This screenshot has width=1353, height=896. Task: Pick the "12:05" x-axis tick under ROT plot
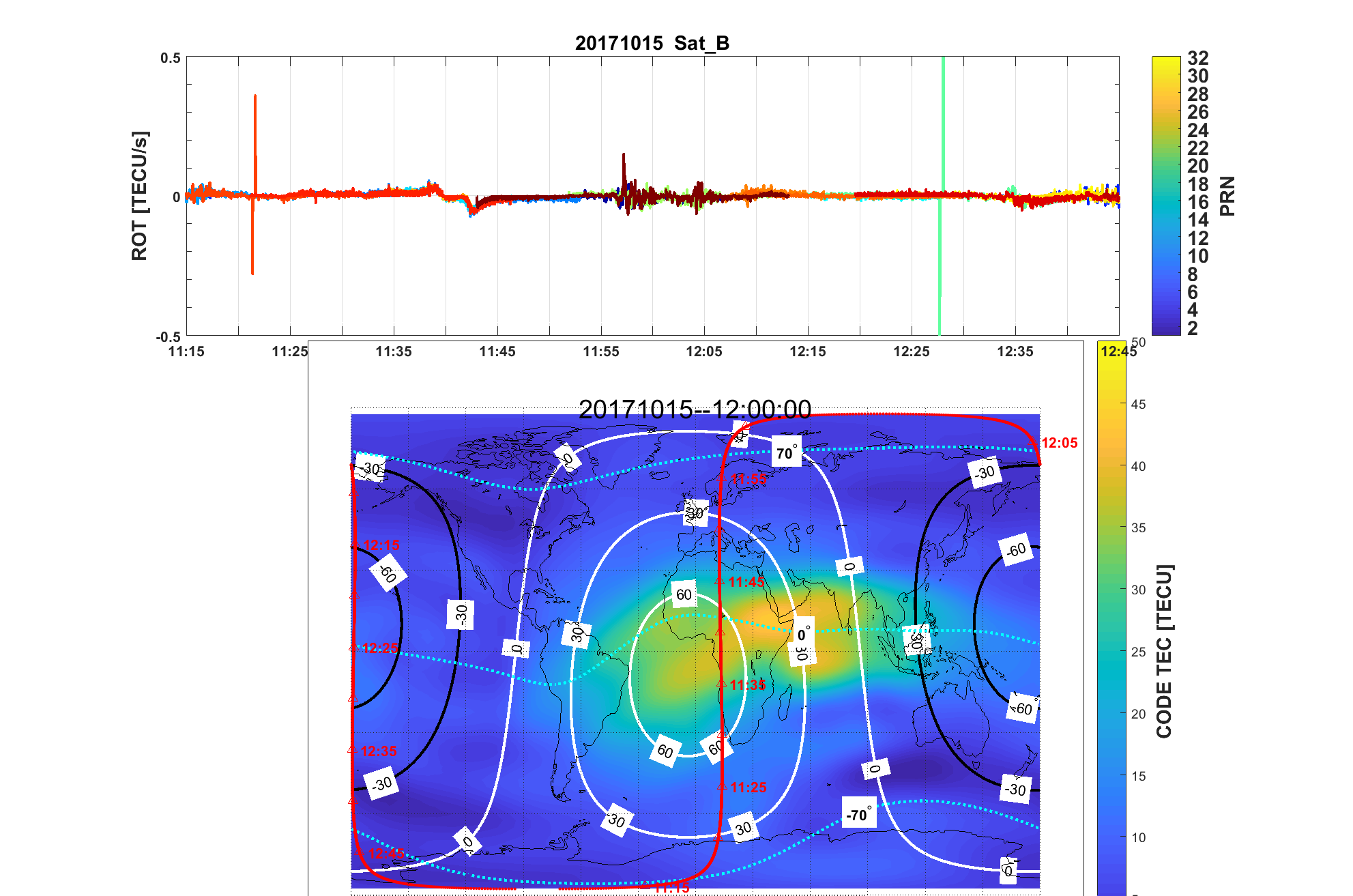(x=704, y=351)
